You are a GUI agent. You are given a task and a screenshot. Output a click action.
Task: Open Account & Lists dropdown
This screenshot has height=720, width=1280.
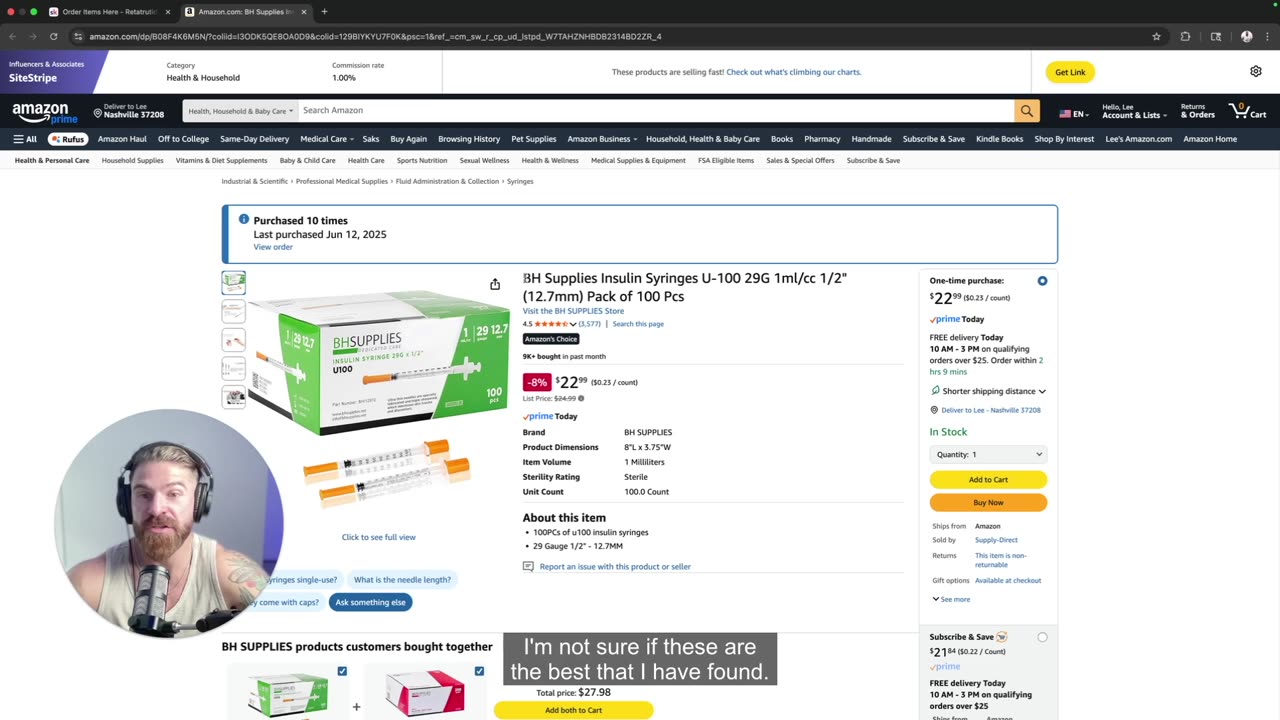pyautogui.click(x=1134, y=111)
